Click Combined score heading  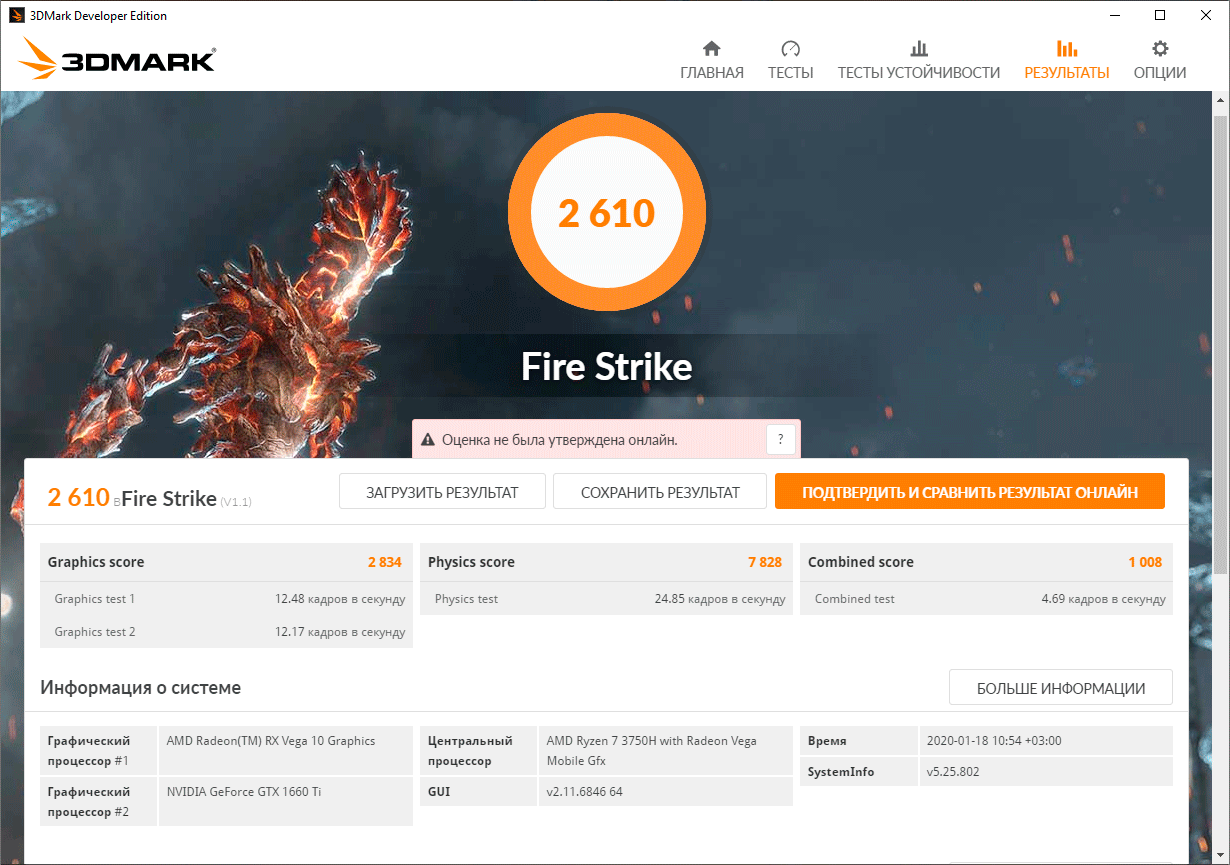click(861, 562)
